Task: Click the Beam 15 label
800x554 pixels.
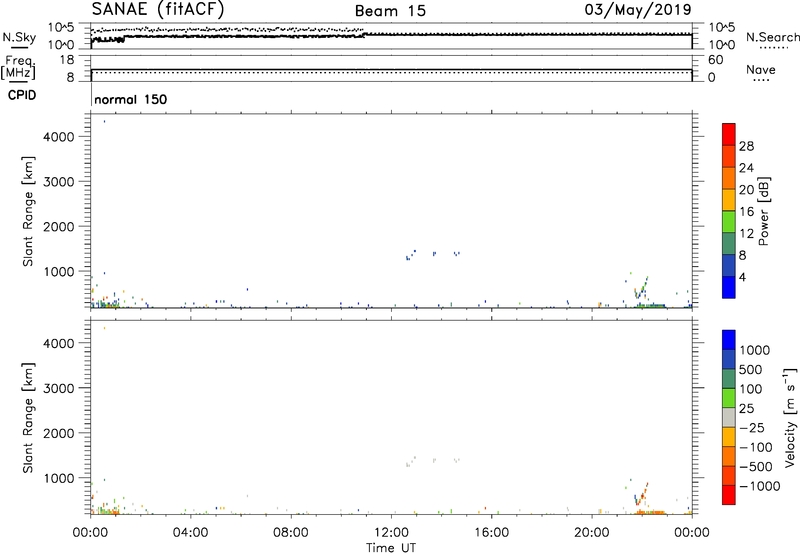Action: [x=390, y=11]
